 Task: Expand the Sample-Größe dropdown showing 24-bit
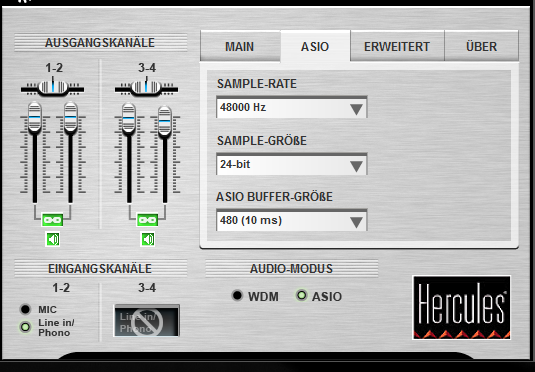pyautogui.click(x=292, y=164)
